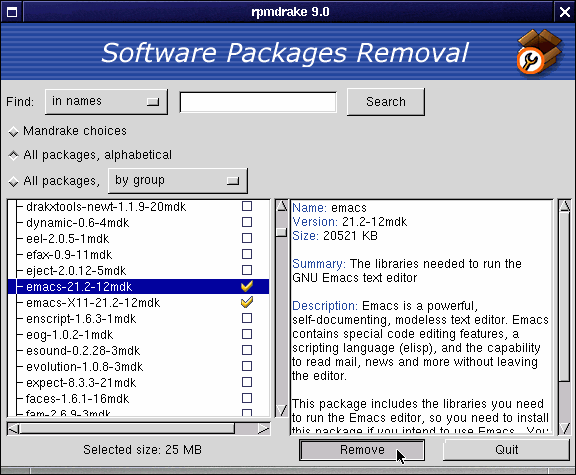Uncheck the emacs-X11-21.2-12mdk checkmark
The height and width of the screenshot is (475, 576).
point(247,302)
